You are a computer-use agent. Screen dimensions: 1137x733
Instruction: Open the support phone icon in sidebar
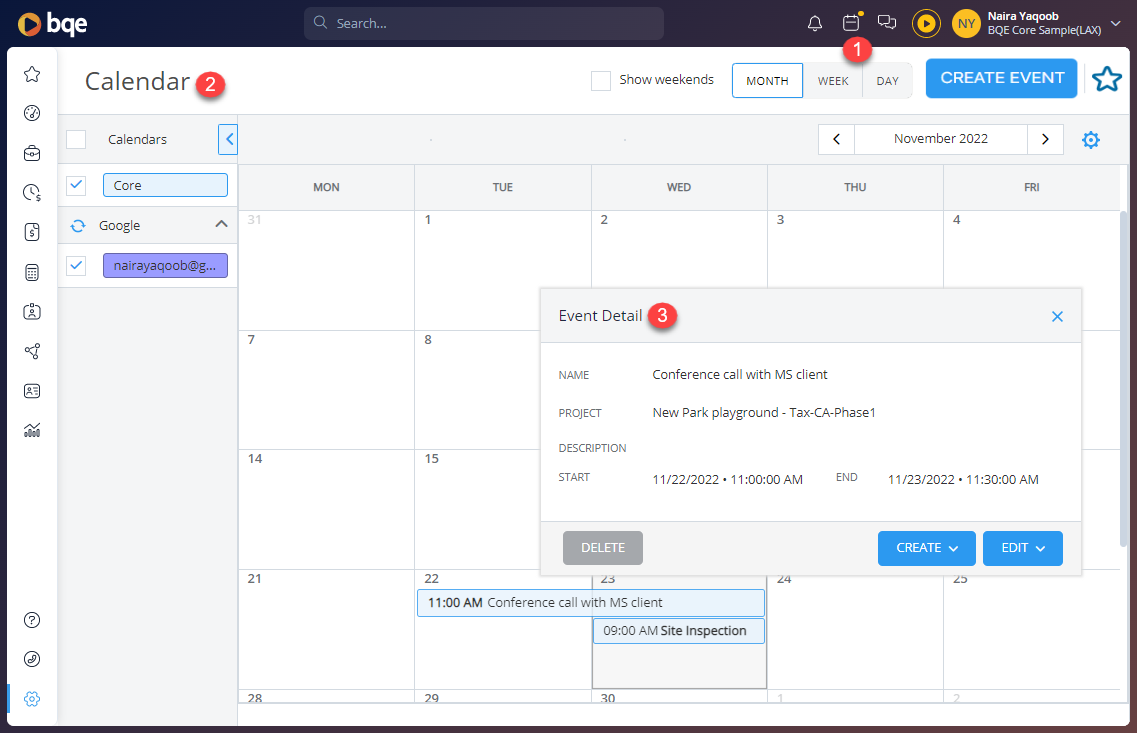32,659
